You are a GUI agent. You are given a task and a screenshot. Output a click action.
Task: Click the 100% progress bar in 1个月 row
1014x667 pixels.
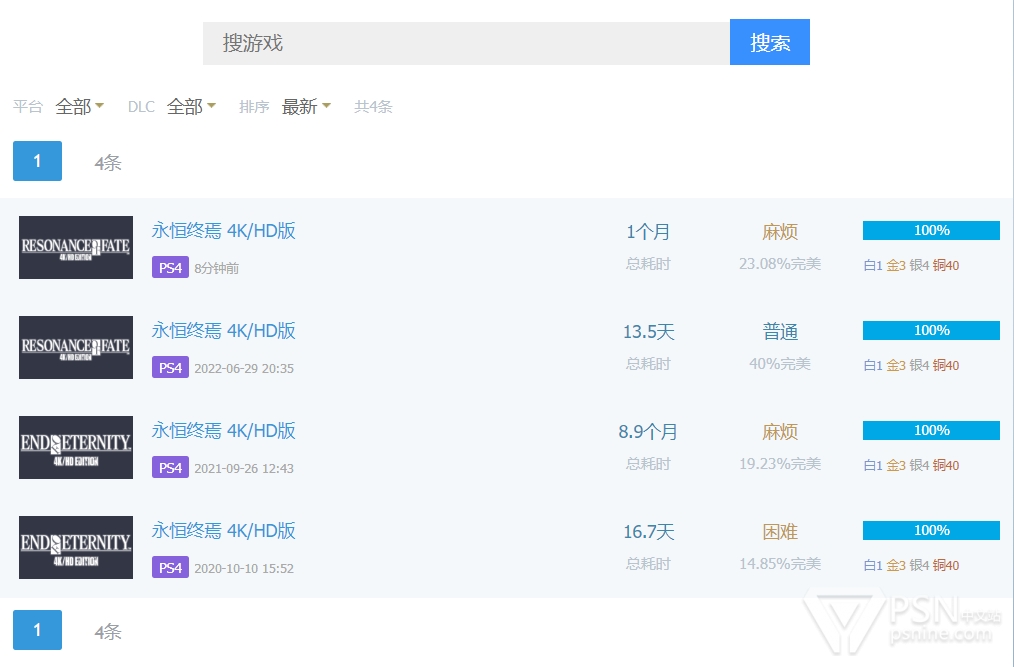click(931, 230)
